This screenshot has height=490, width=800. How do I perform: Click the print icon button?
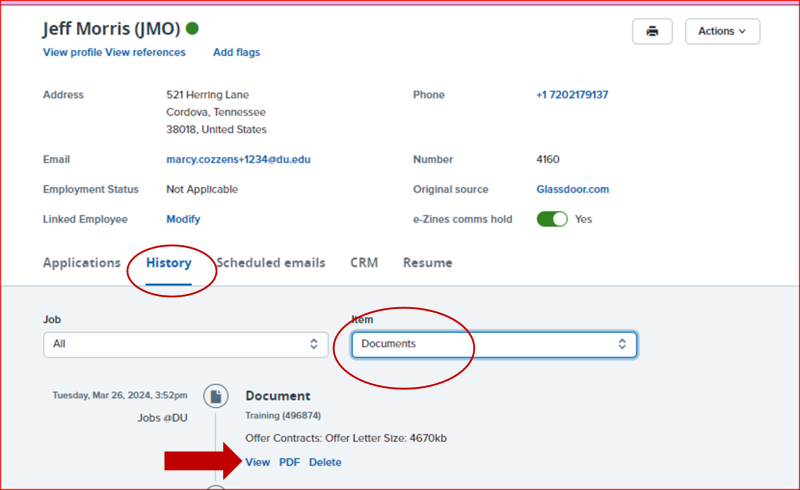(652, 31)
